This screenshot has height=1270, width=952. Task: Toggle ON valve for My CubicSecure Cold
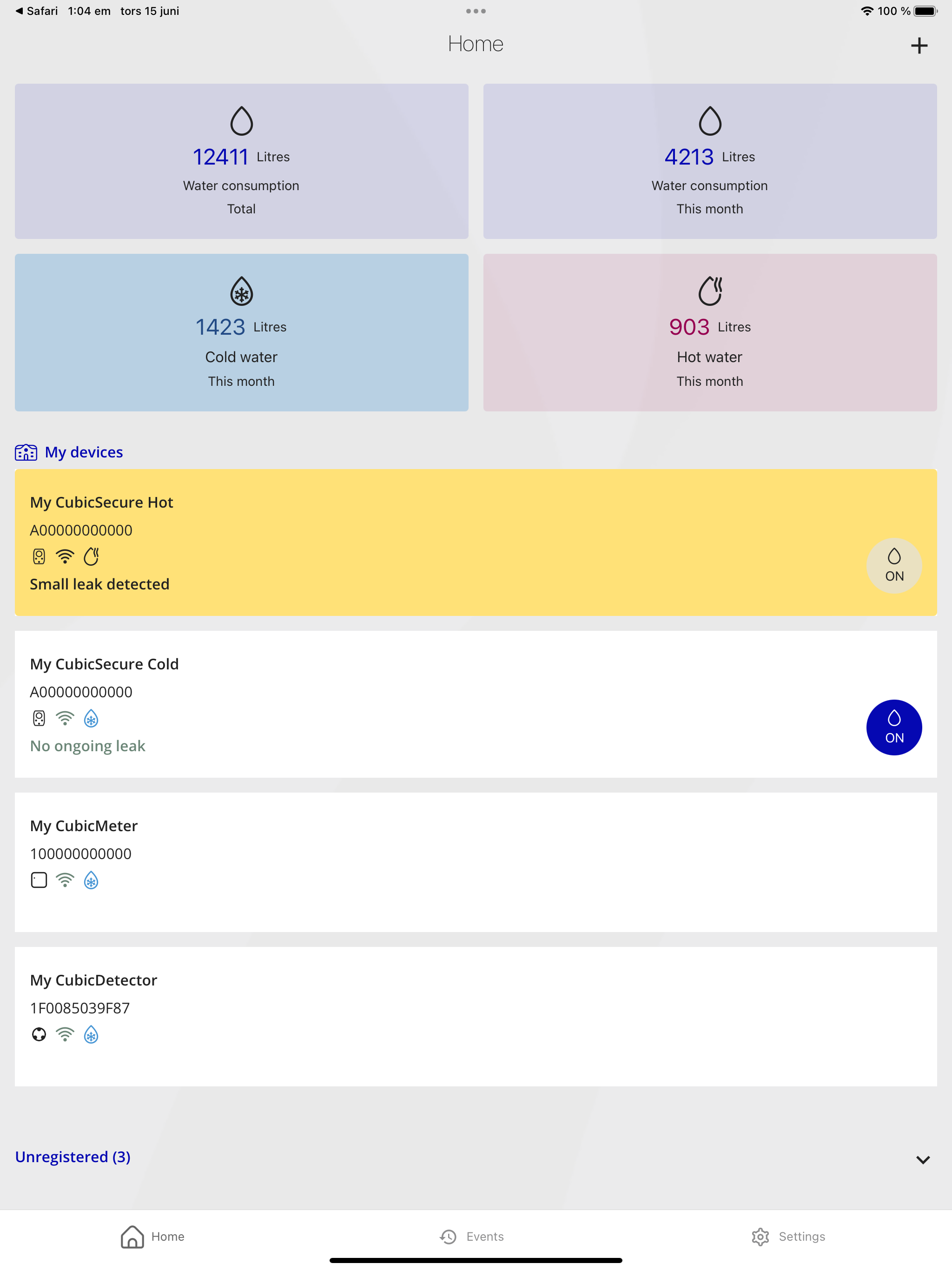click(x=893, y=728)
